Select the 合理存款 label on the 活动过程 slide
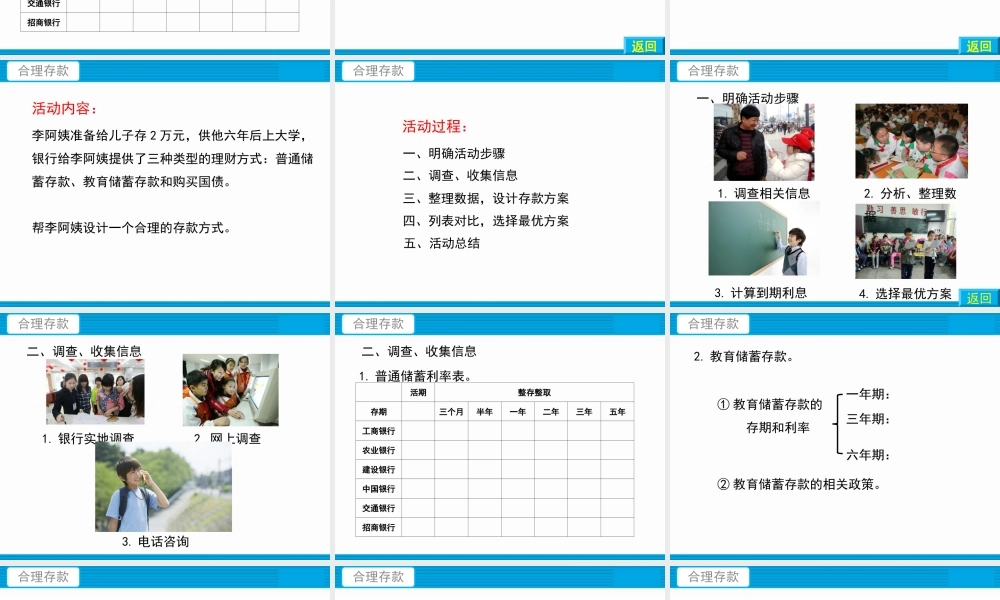The height and width of the screenshot is (600, 1000). pos(378,71)
